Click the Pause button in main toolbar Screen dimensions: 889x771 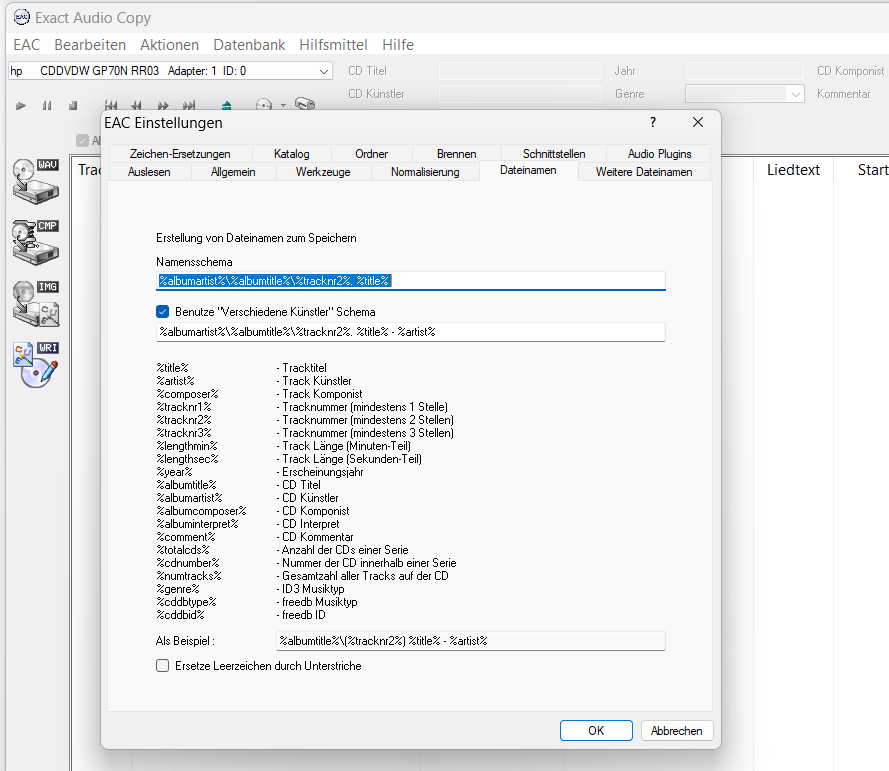pos(47,105)
